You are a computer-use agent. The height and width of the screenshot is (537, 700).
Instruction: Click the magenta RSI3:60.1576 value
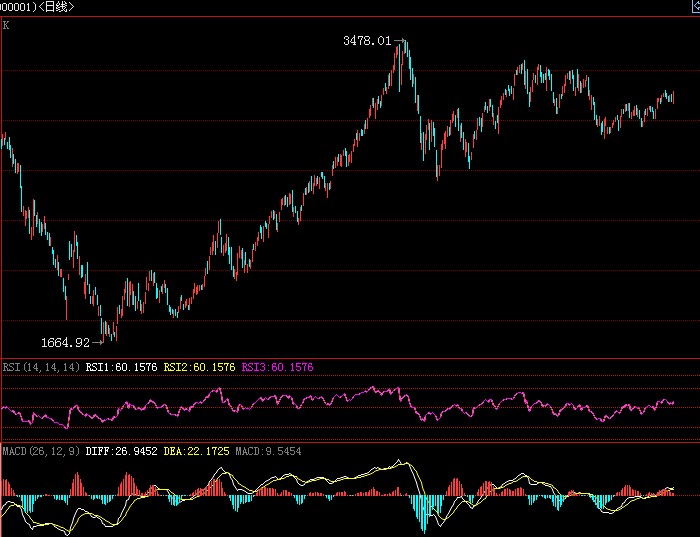pyautogui.click(x=277, y=367)
